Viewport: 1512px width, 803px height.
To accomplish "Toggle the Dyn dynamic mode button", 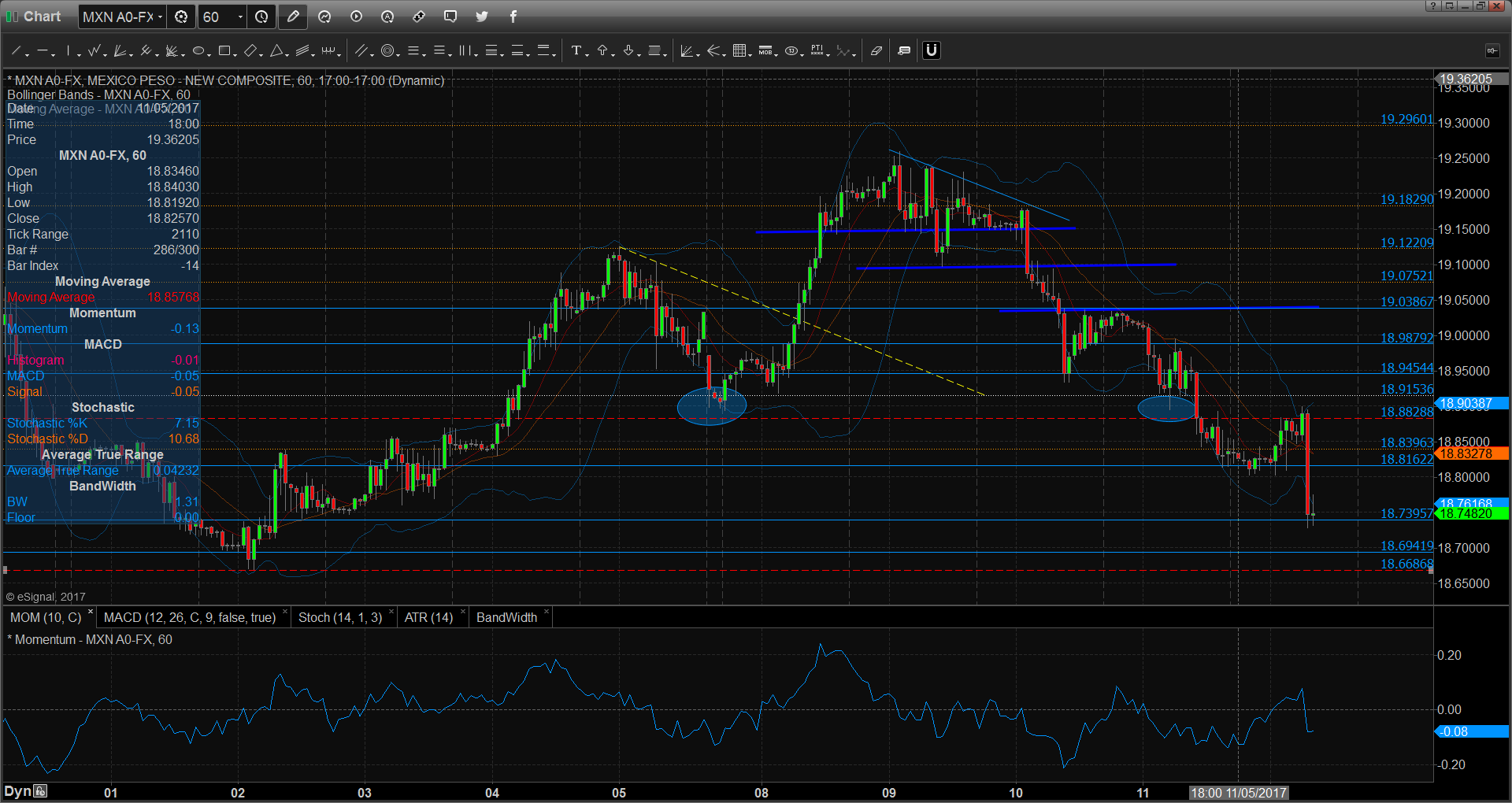I will pos(17,791).
